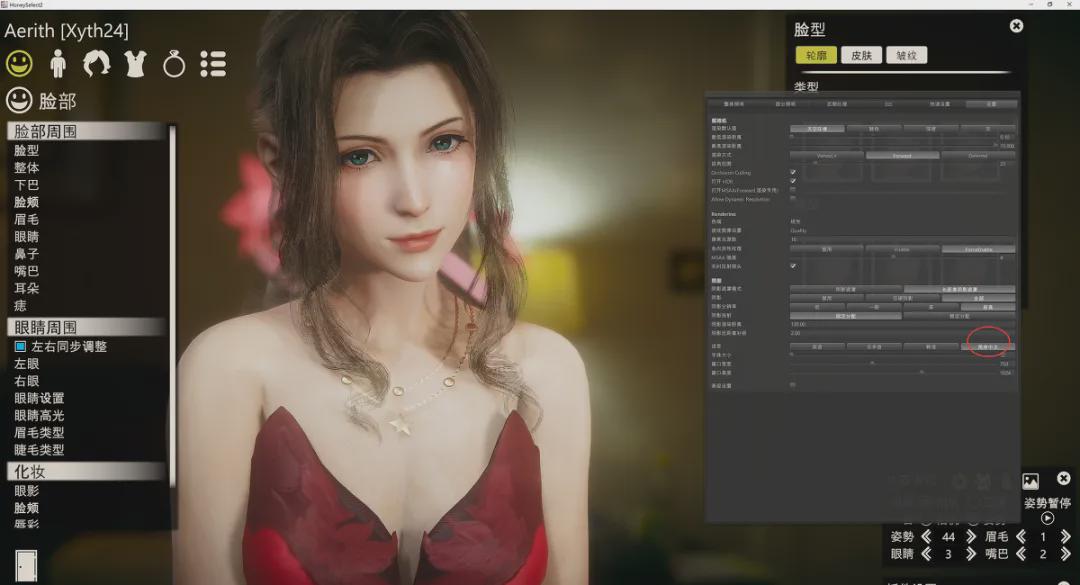Screen dimensions: 1080x585
Task: Toggle the Occlusion Culling checkbox
Action: click(x=793, y=172)
